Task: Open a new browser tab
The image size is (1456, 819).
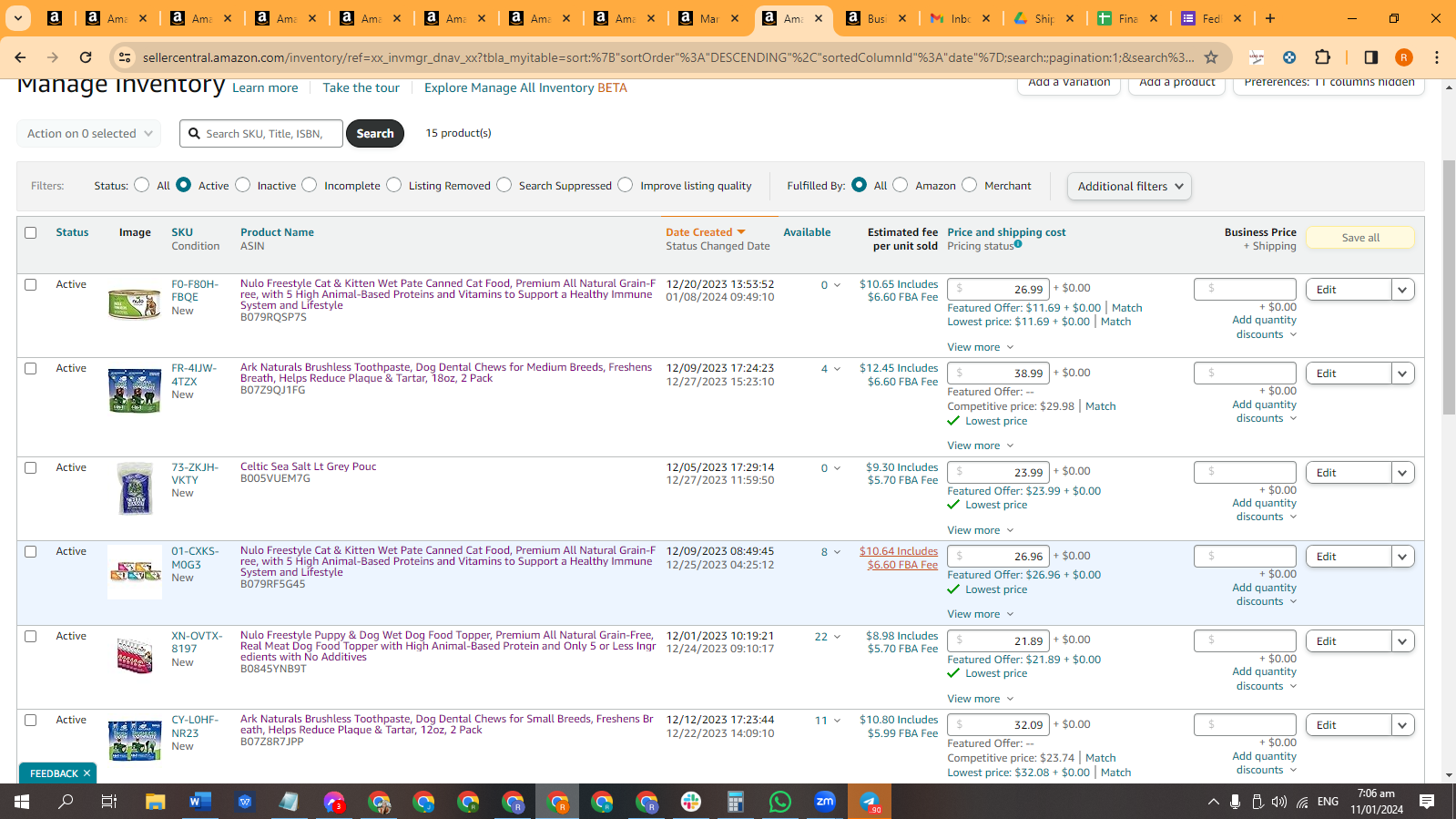Action: click(x=1270, y=18)
